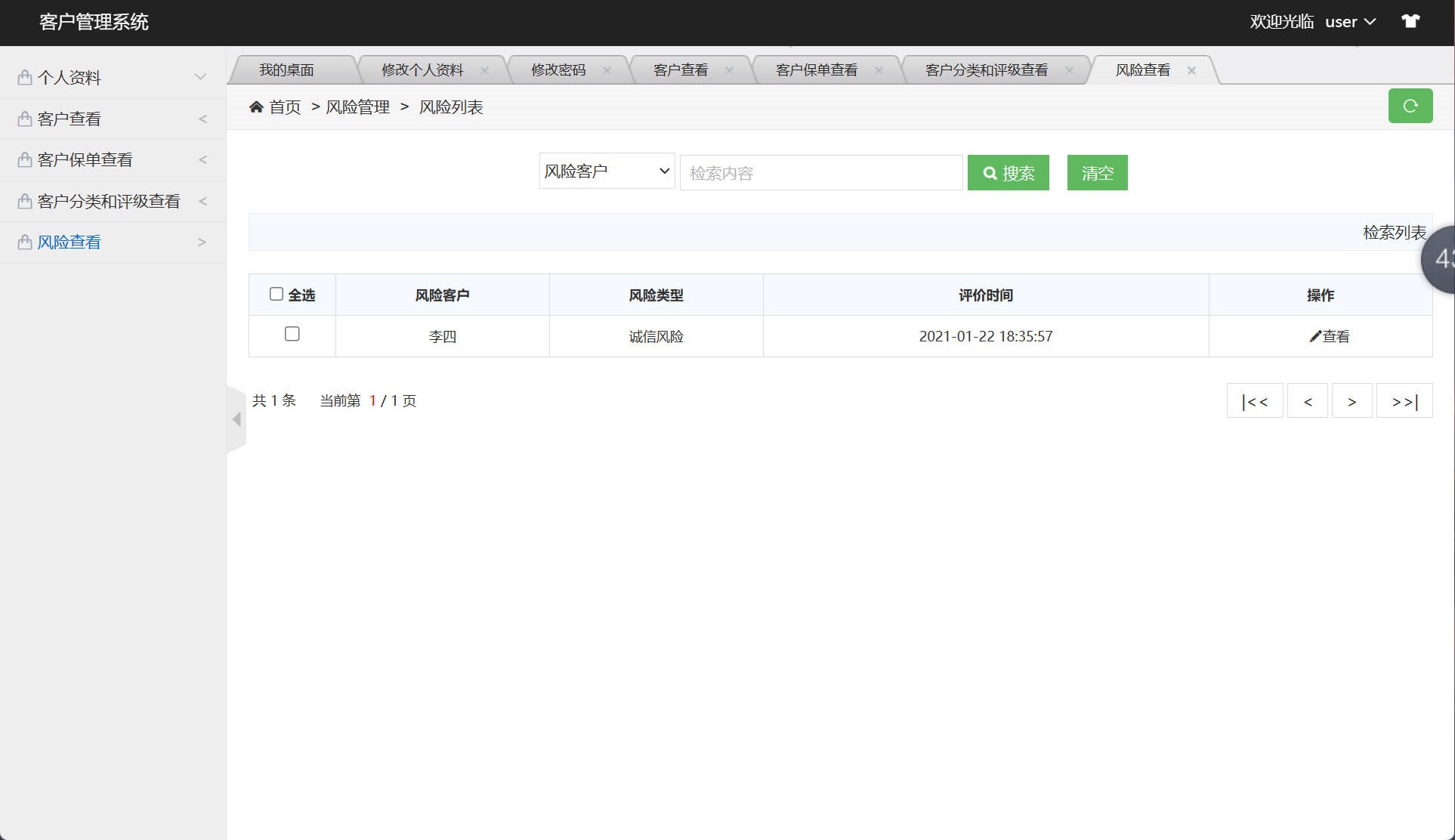1455x840 pixels.
Task: Open the user account dropdown
Action: pos(1351,21)
